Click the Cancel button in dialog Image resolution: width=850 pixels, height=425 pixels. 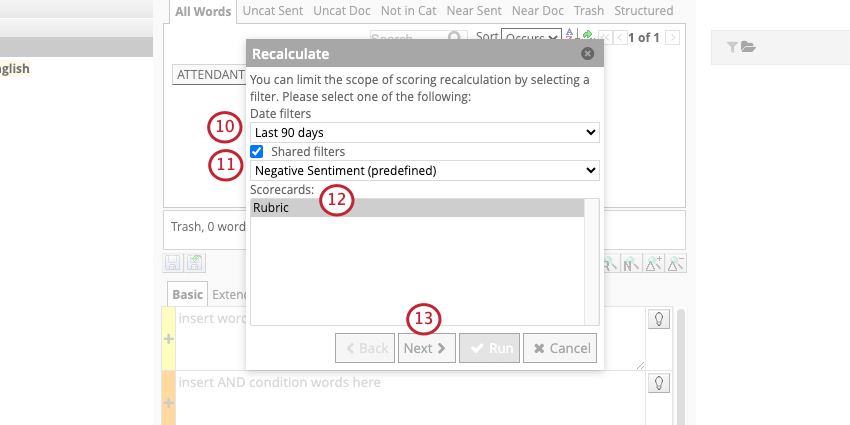click(x=560, y=348)
